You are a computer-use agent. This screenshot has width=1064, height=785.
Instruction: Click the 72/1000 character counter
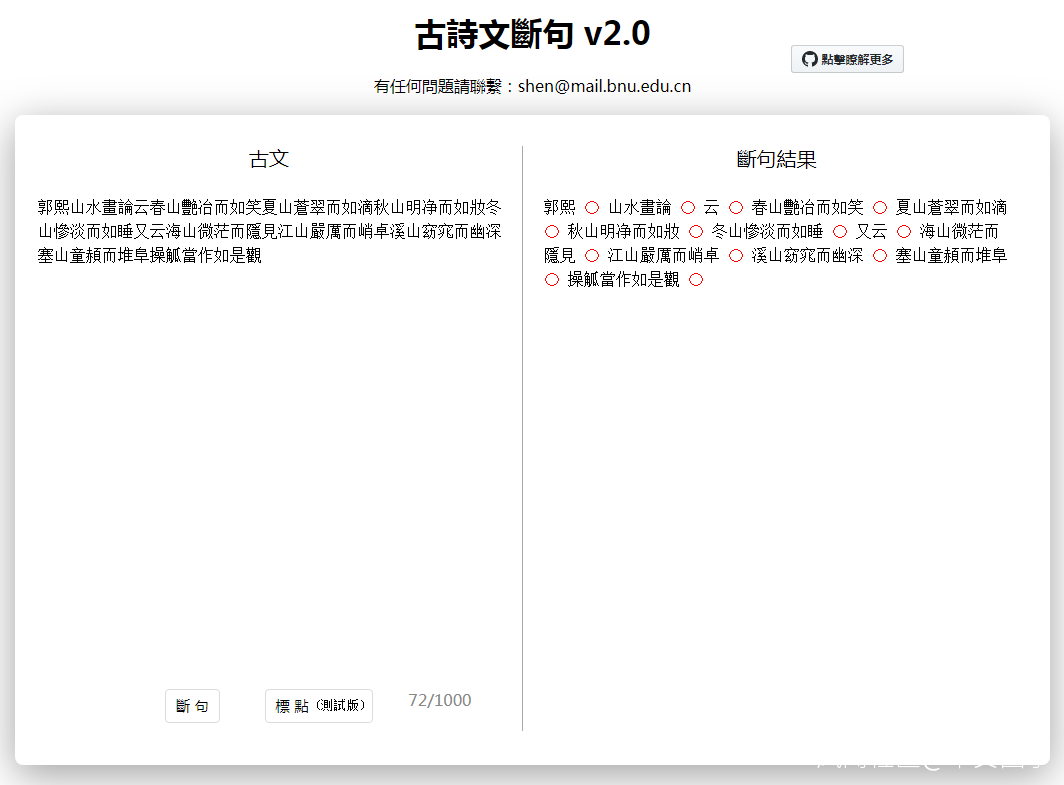point(439,700)
